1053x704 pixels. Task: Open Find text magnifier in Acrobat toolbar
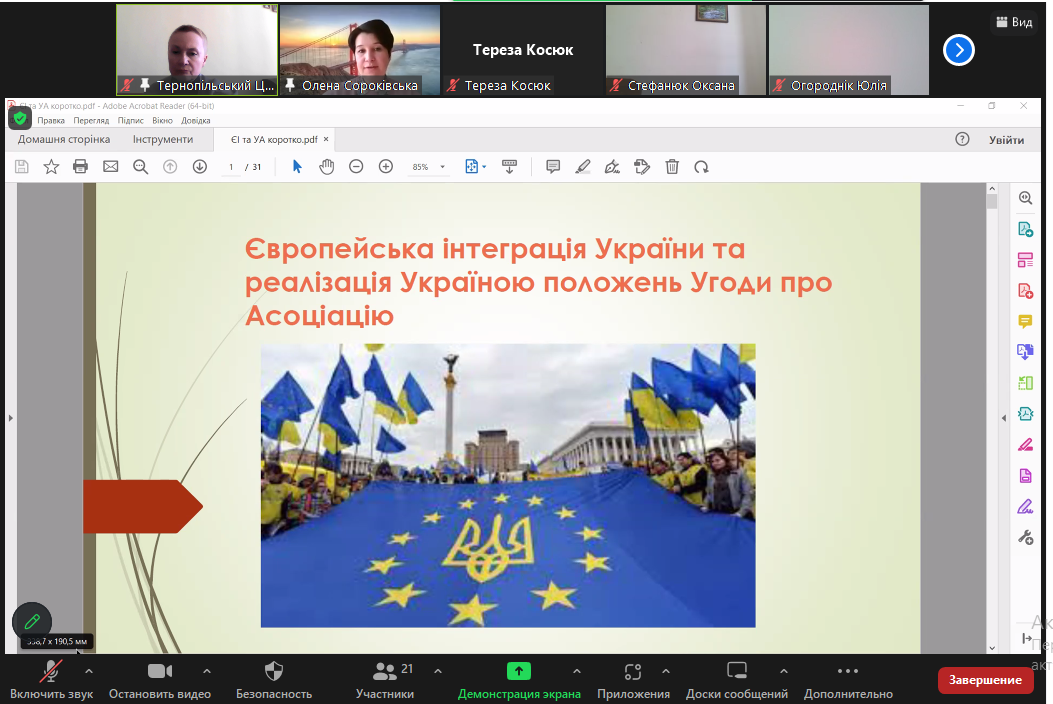point(140,167)
